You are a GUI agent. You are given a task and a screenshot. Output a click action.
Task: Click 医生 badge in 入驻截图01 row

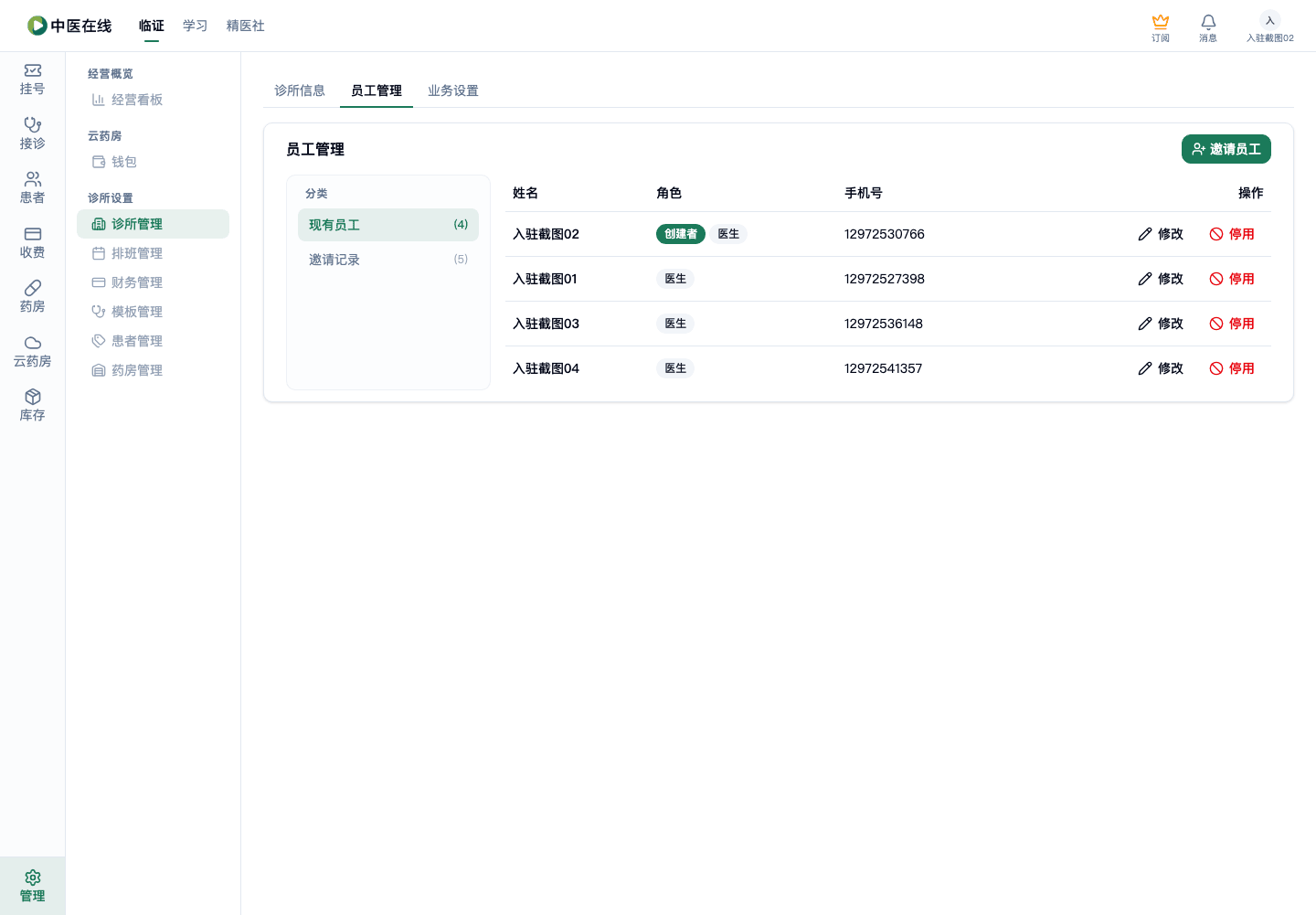click(x=675, y=279)
